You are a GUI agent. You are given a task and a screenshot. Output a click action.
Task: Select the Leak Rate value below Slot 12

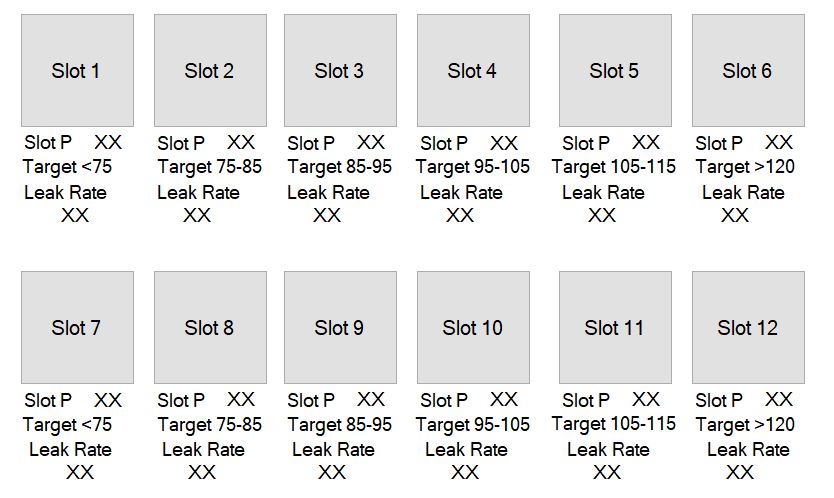[x=740, y=472]
